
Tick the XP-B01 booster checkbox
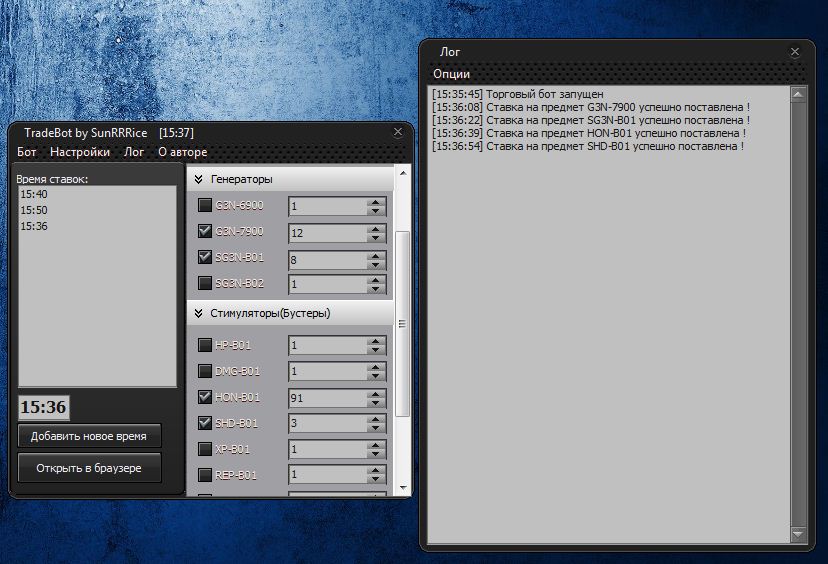(x=205, y=449)
